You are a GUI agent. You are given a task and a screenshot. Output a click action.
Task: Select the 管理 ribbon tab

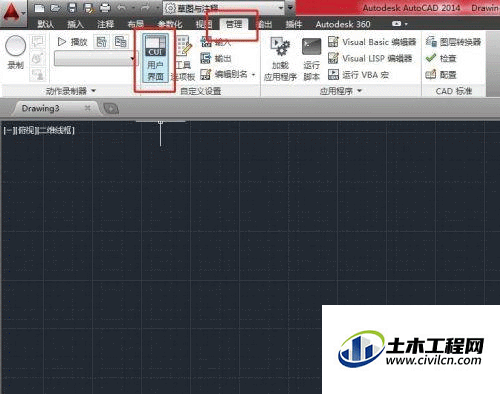click(234, 24)
